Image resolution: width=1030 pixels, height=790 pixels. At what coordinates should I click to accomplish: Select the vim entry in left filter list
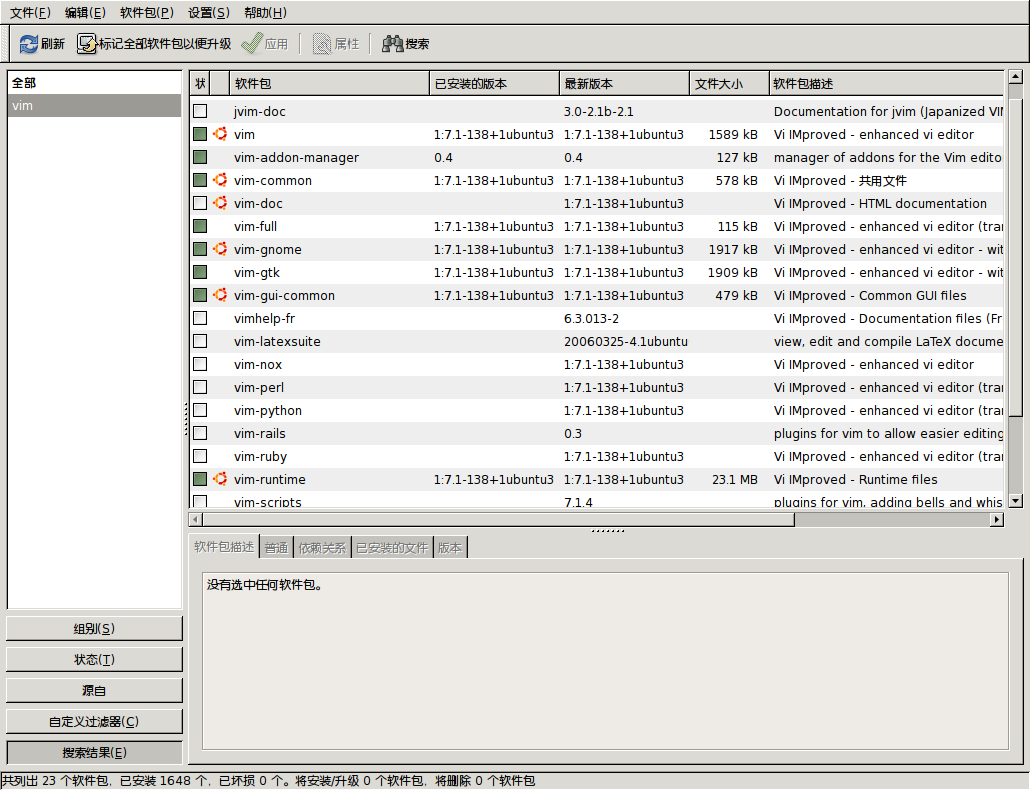point(95,105)
